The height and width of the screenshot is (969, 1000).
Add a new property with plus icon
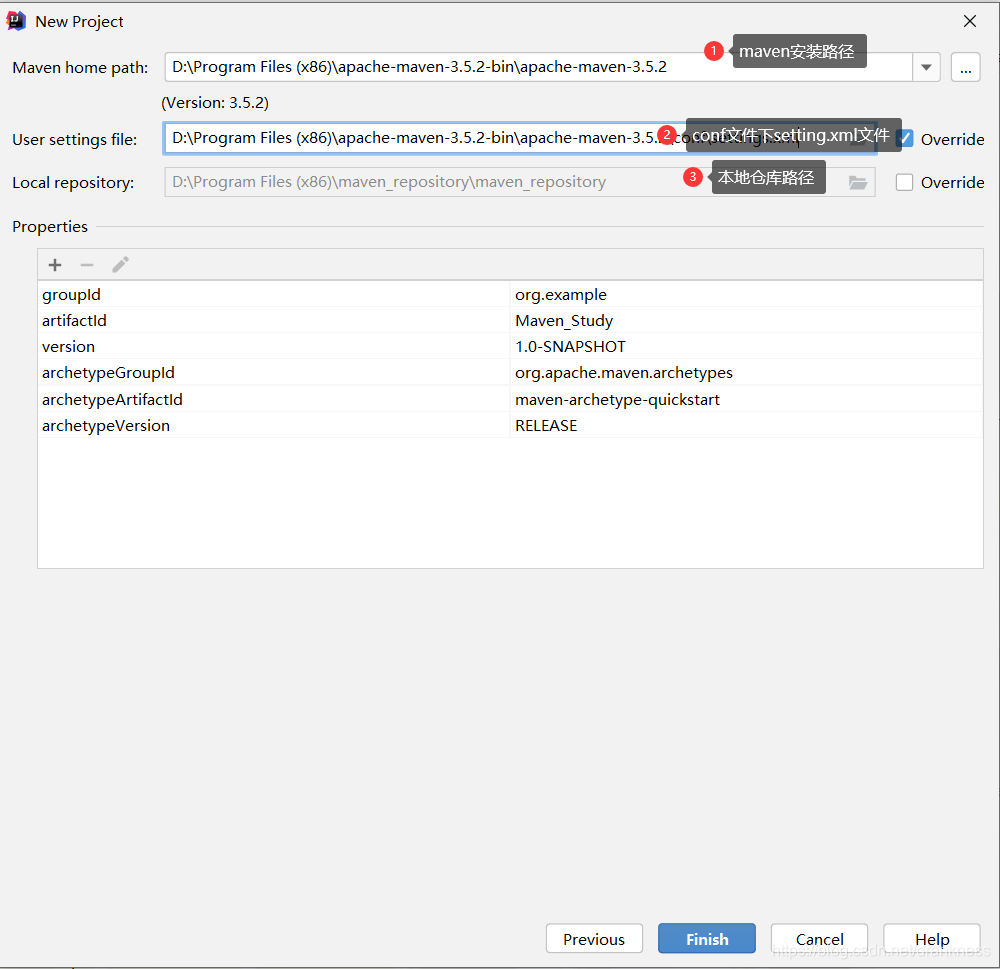(x=55, y=265)
